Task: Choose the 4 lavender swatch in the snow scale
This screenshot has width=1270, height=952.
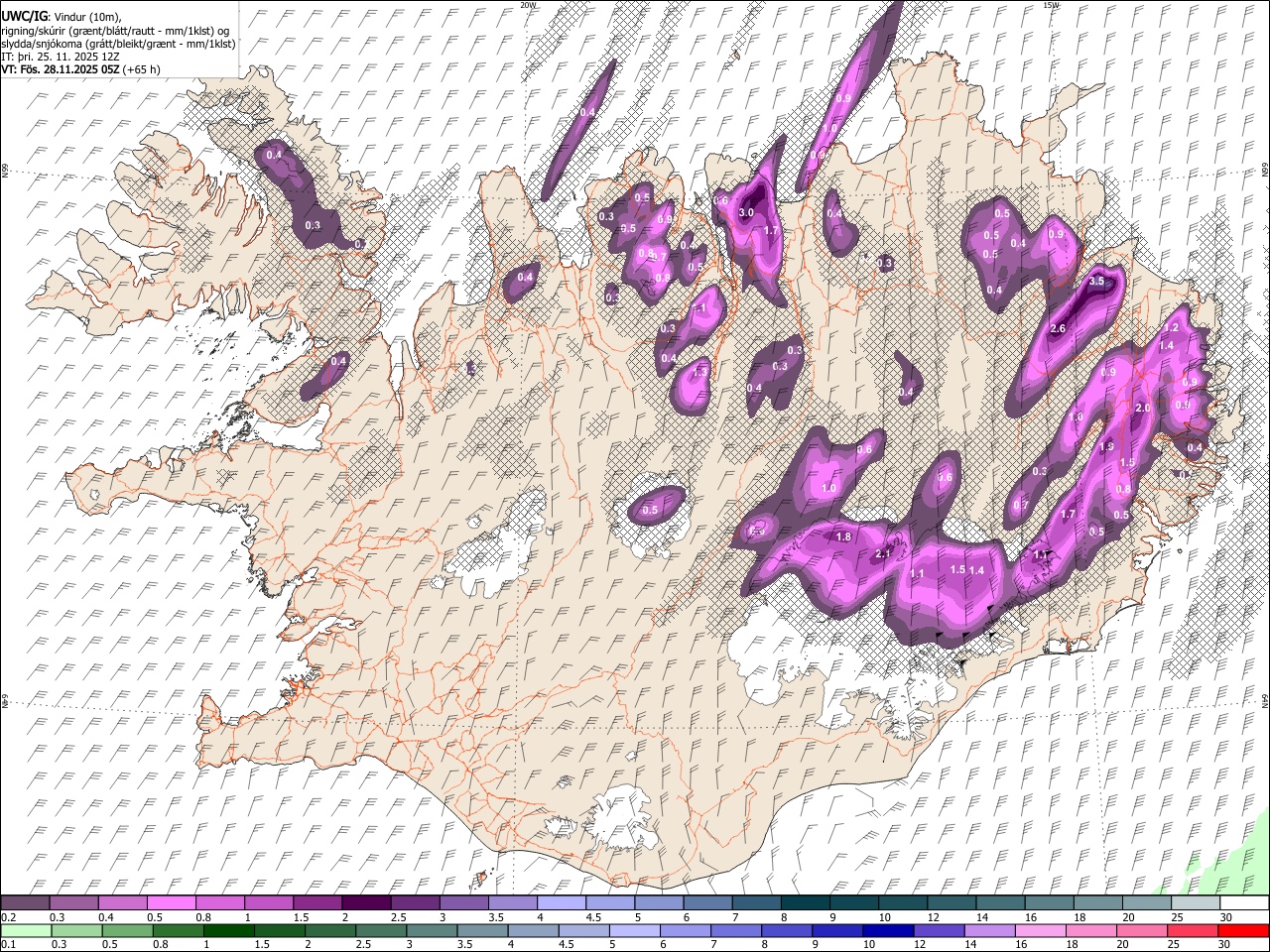Action: pos(562,902)
